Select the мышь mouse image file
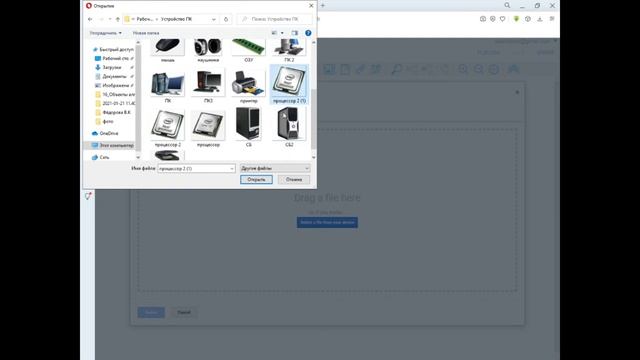640x360 pixels. click(x=168, y=50)
